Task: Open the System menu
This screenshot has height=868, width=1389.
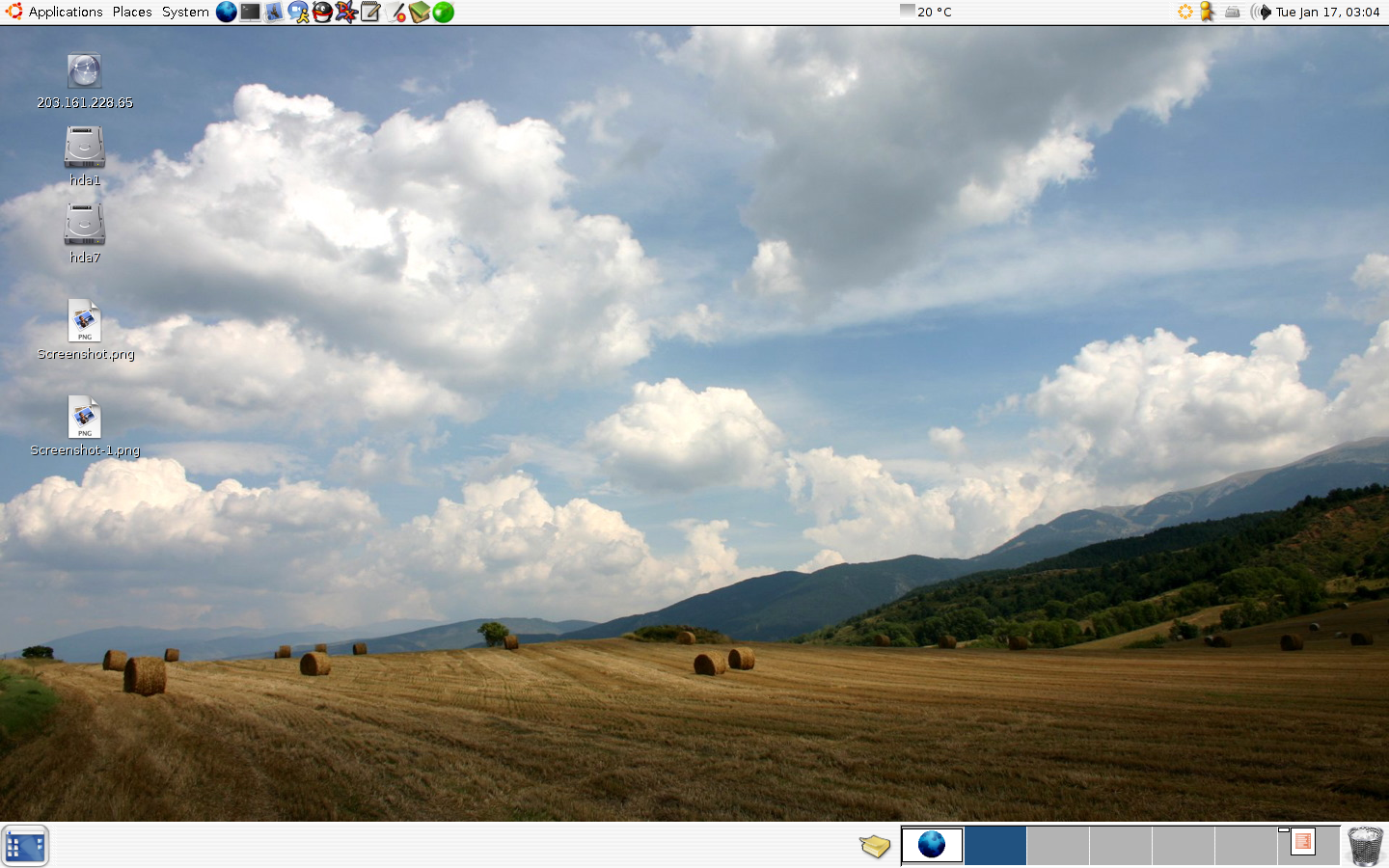Action: [x=185, y=12]
